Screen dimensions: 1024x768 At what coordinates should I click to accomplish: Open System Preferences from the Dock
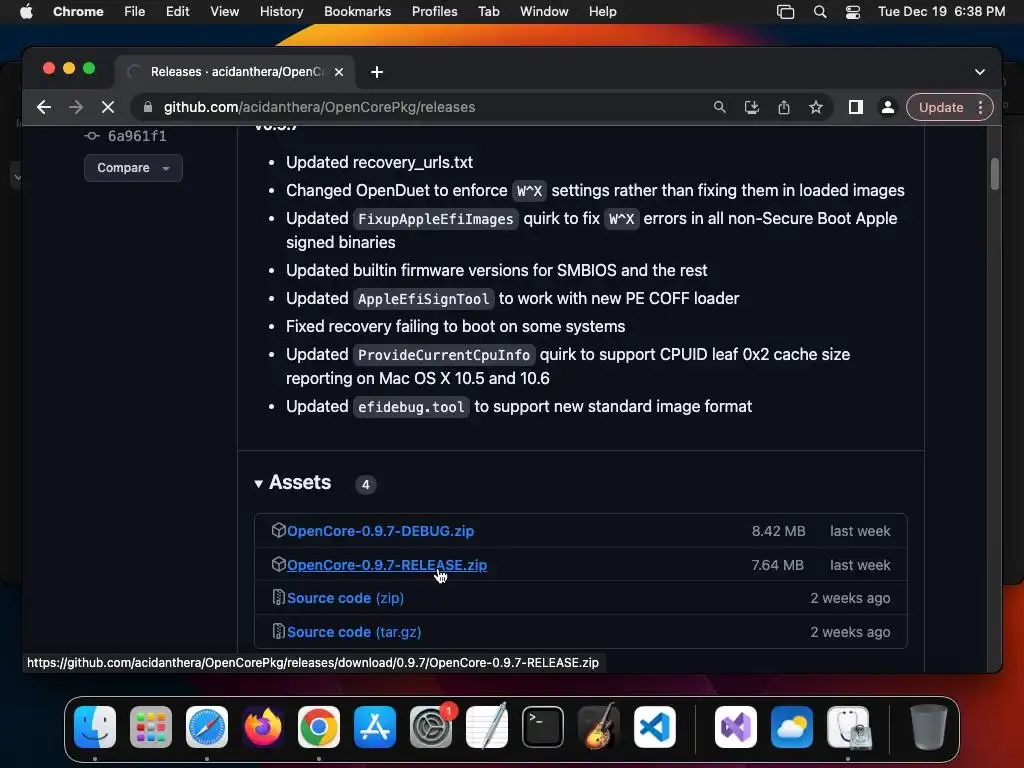point(431,727)
